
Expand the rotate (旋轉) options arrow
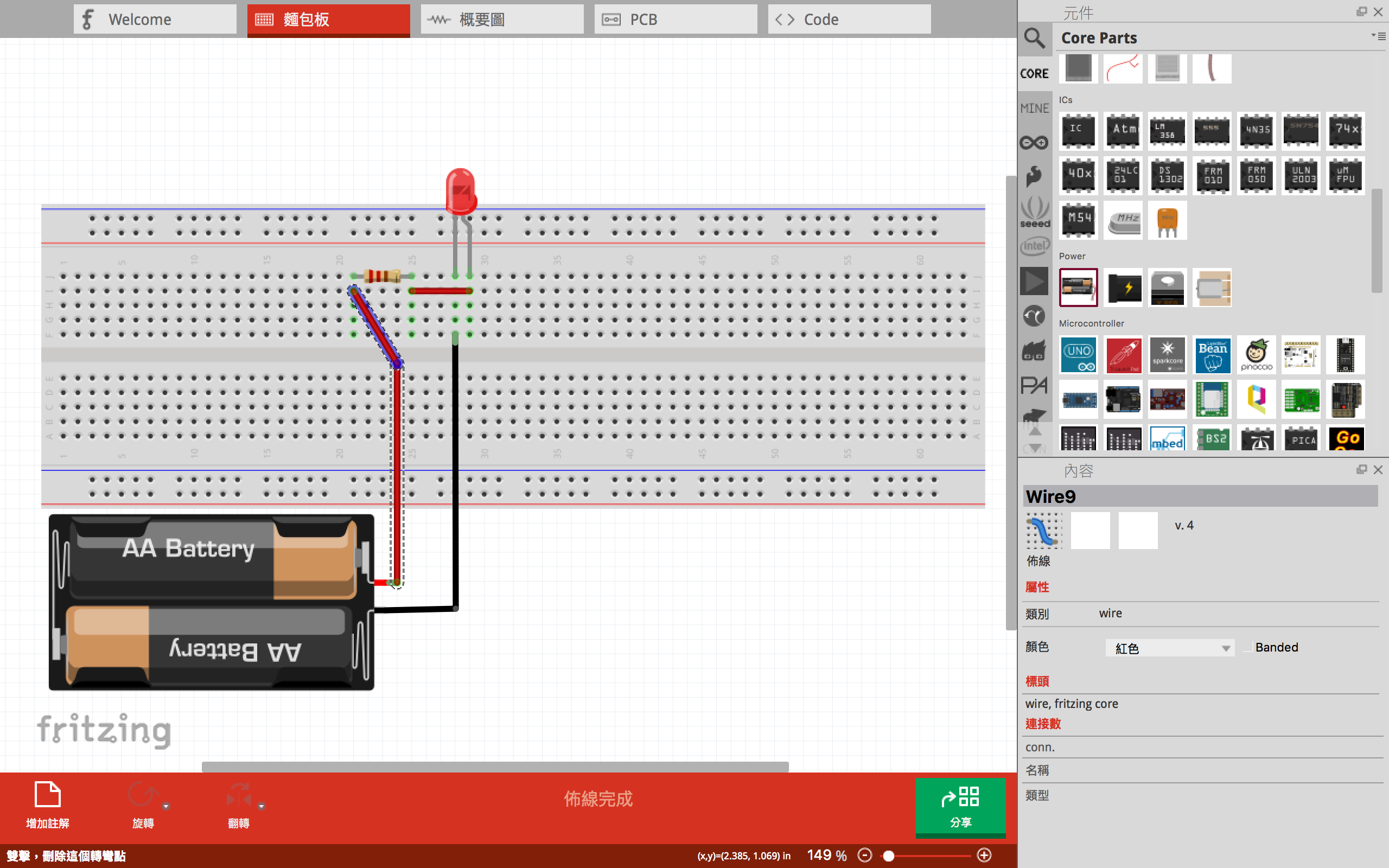[x=166, y=807]
